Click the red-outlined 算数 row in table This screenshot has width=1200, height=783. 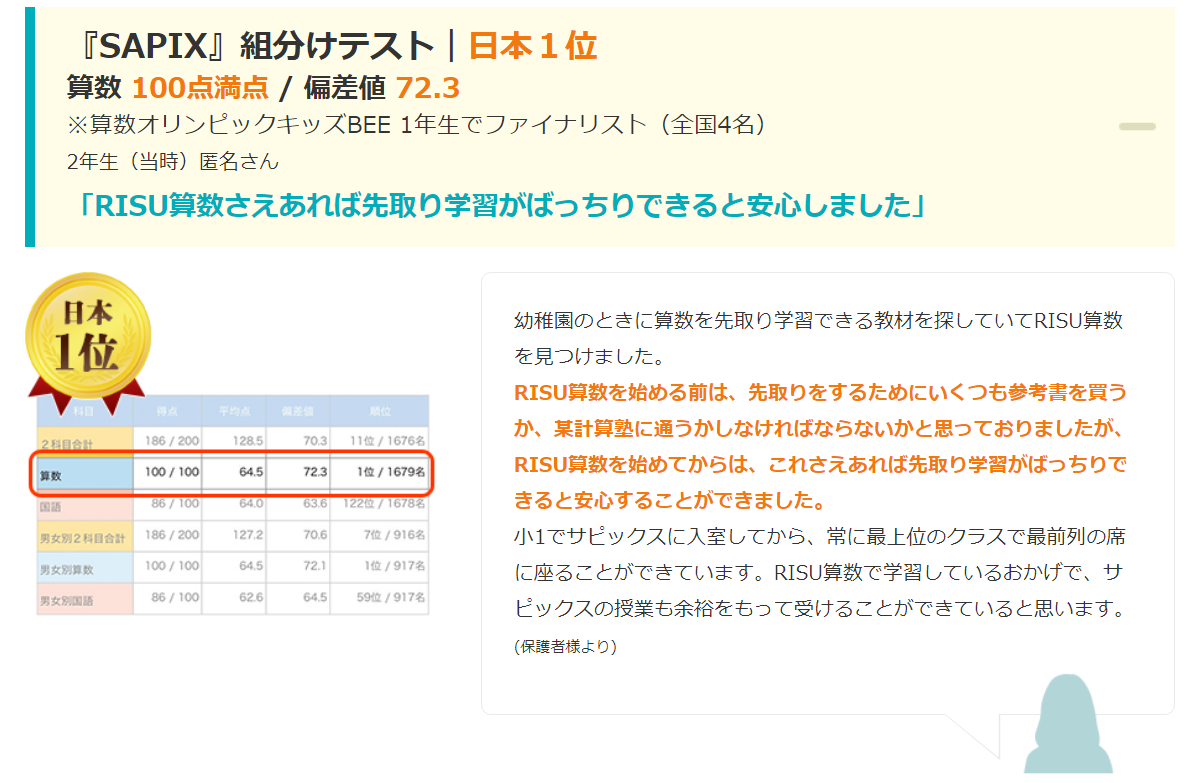point(233,472)
